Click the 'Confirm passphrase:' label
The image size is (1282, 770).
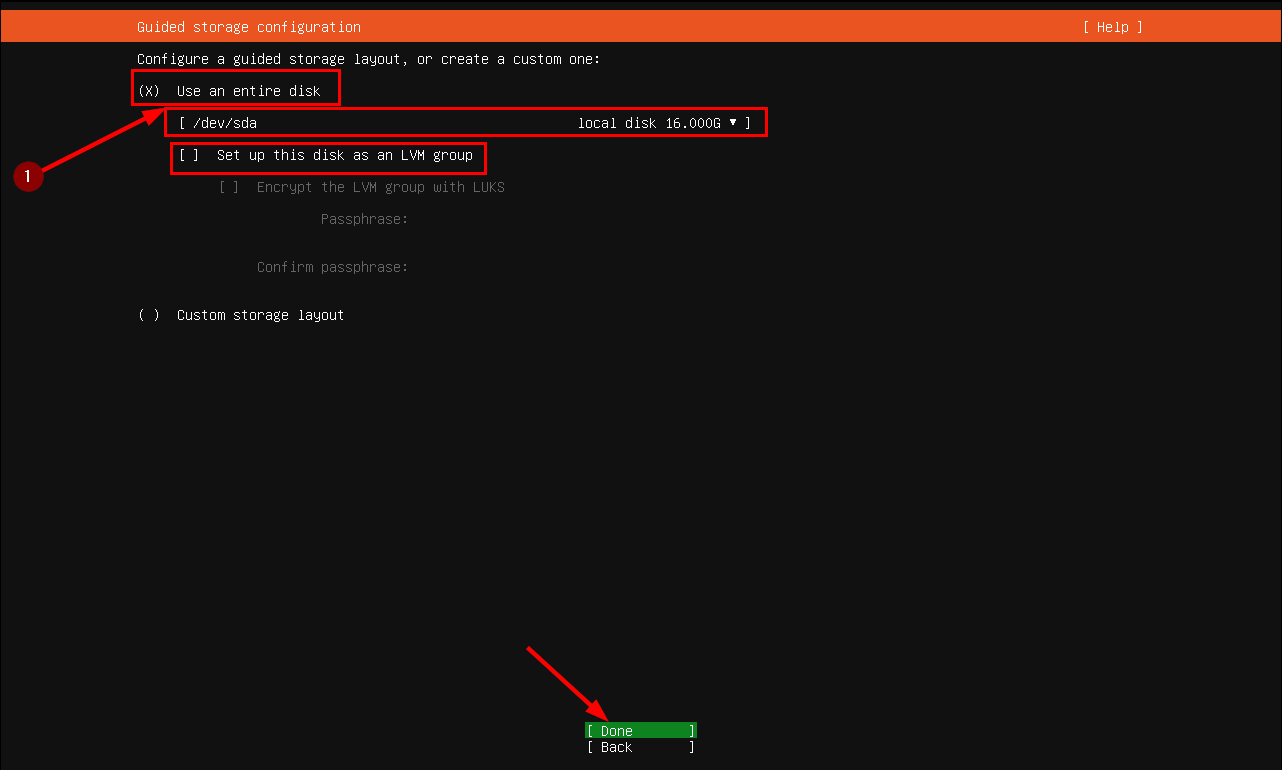(x=332, y=267)
